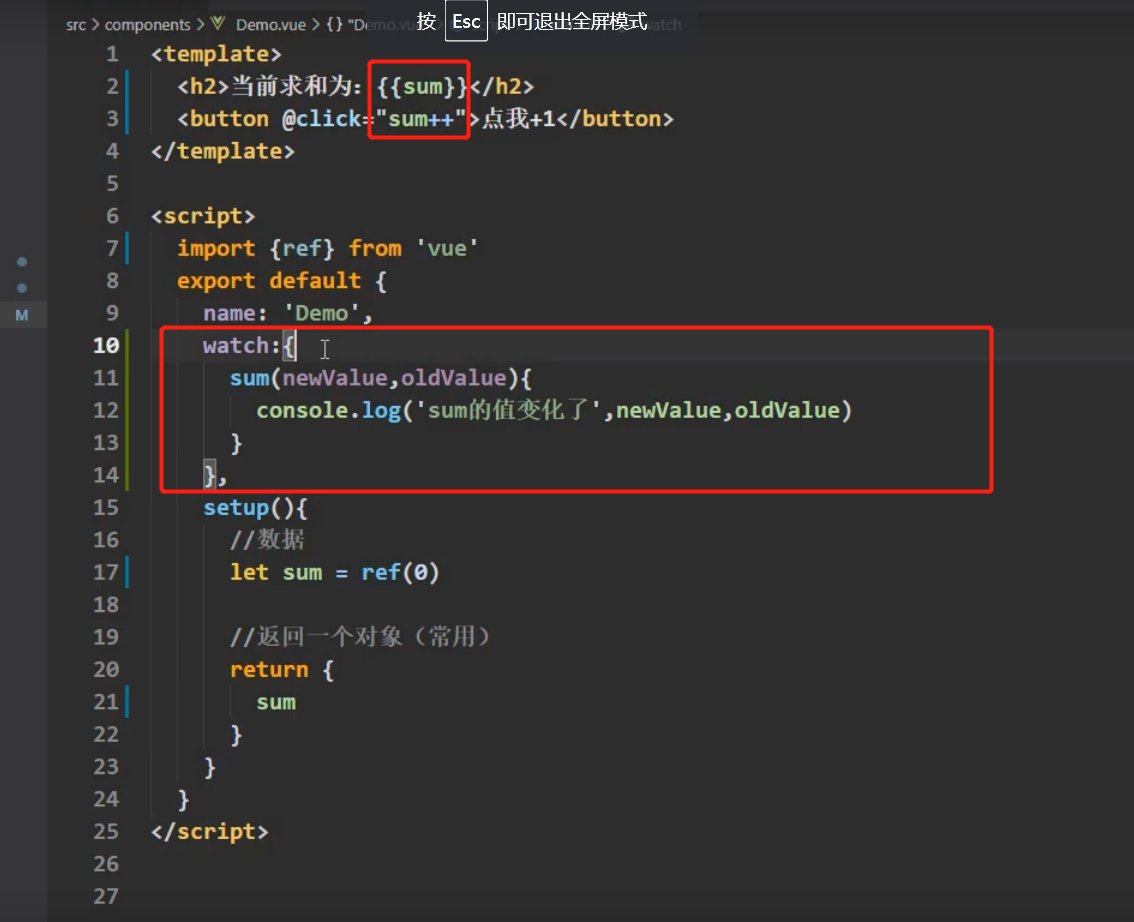Click '{ref}' on the import line
The height and width of the screenshot is (922, 1134).
click(302, 249)
